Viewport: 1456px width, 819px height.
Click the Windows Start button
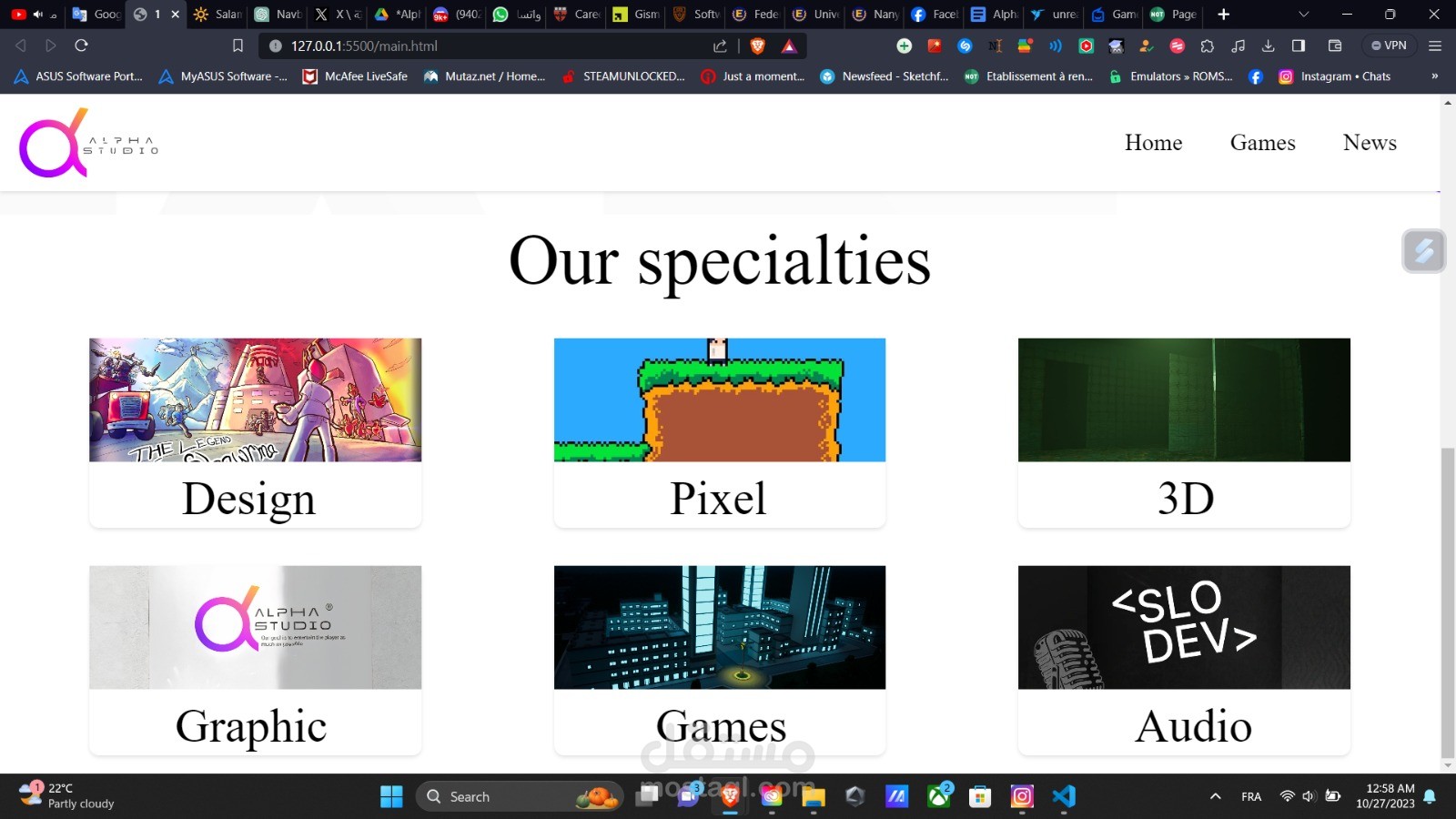point(391,796)
